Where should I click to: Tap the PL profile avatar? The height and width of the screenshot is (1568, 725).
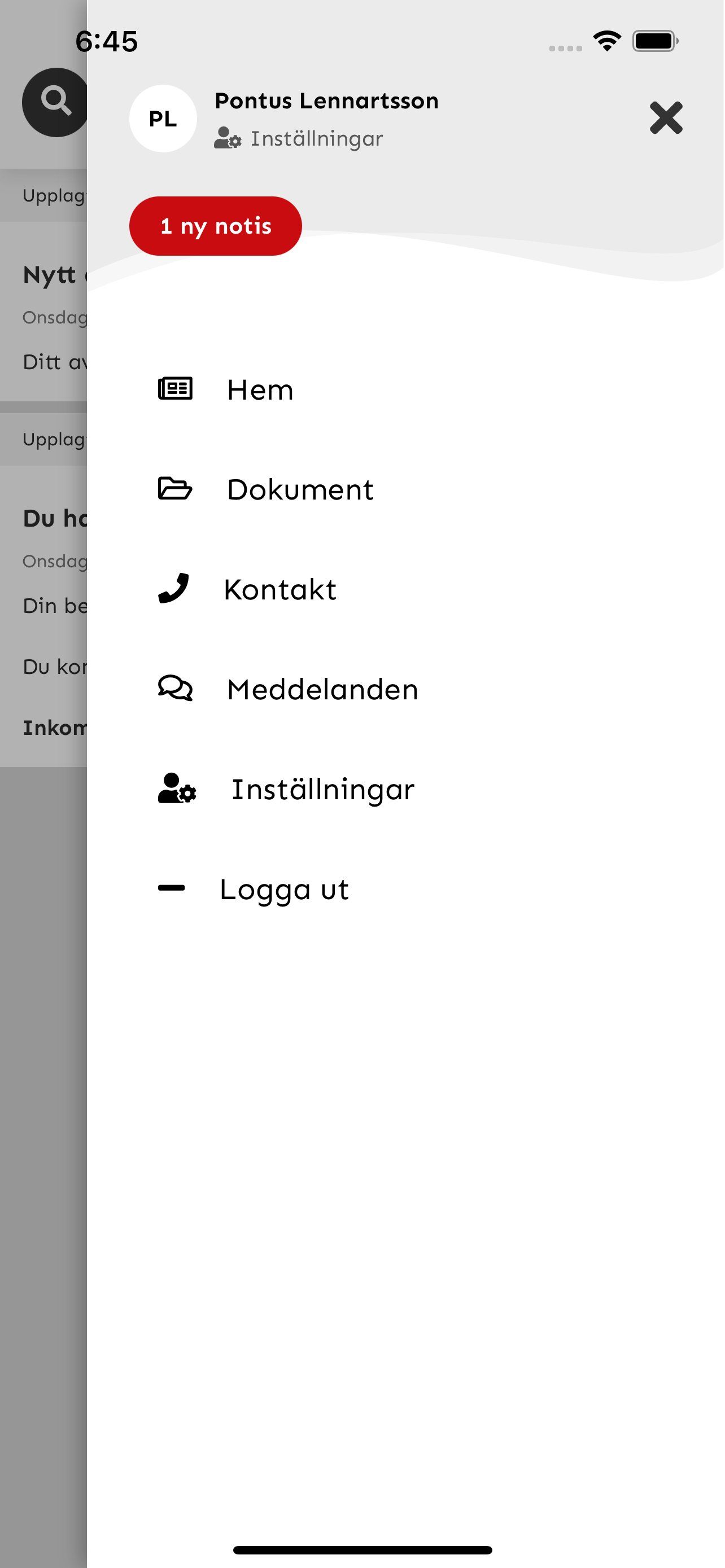[x=163, y=119]
